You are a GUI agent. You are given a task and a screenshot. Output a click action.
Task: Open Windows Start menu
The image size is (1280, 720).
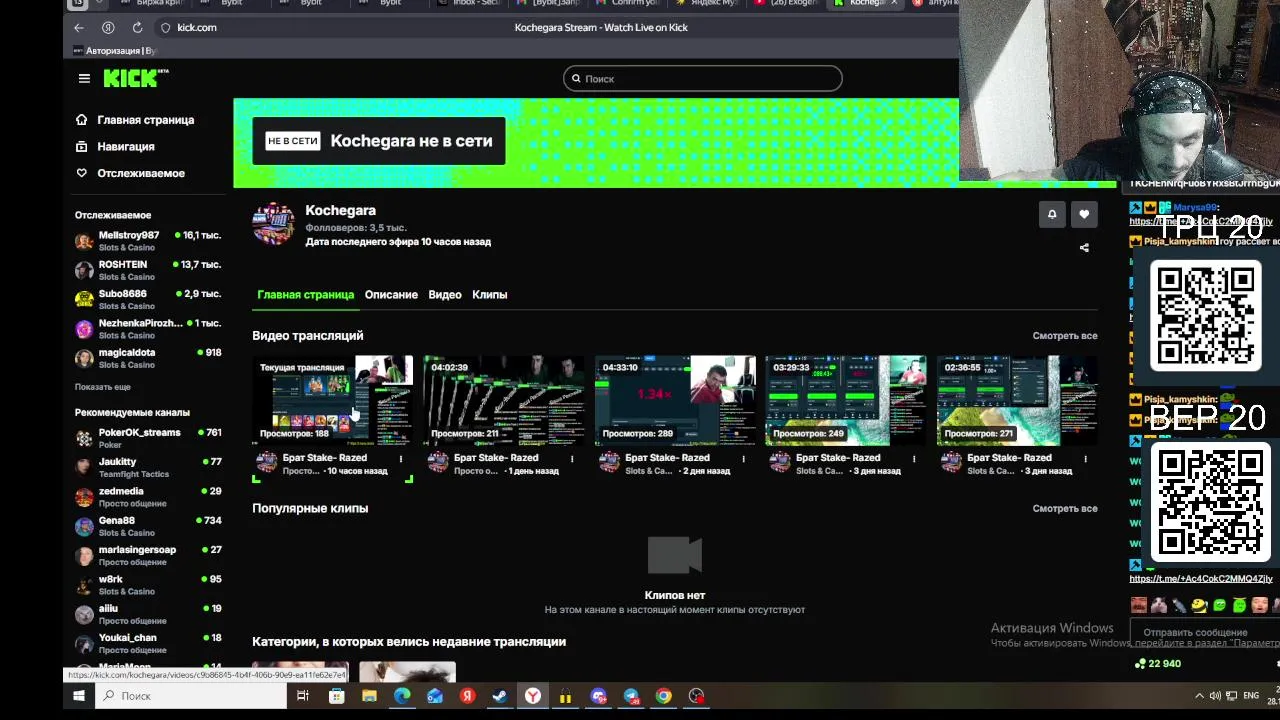79,696
